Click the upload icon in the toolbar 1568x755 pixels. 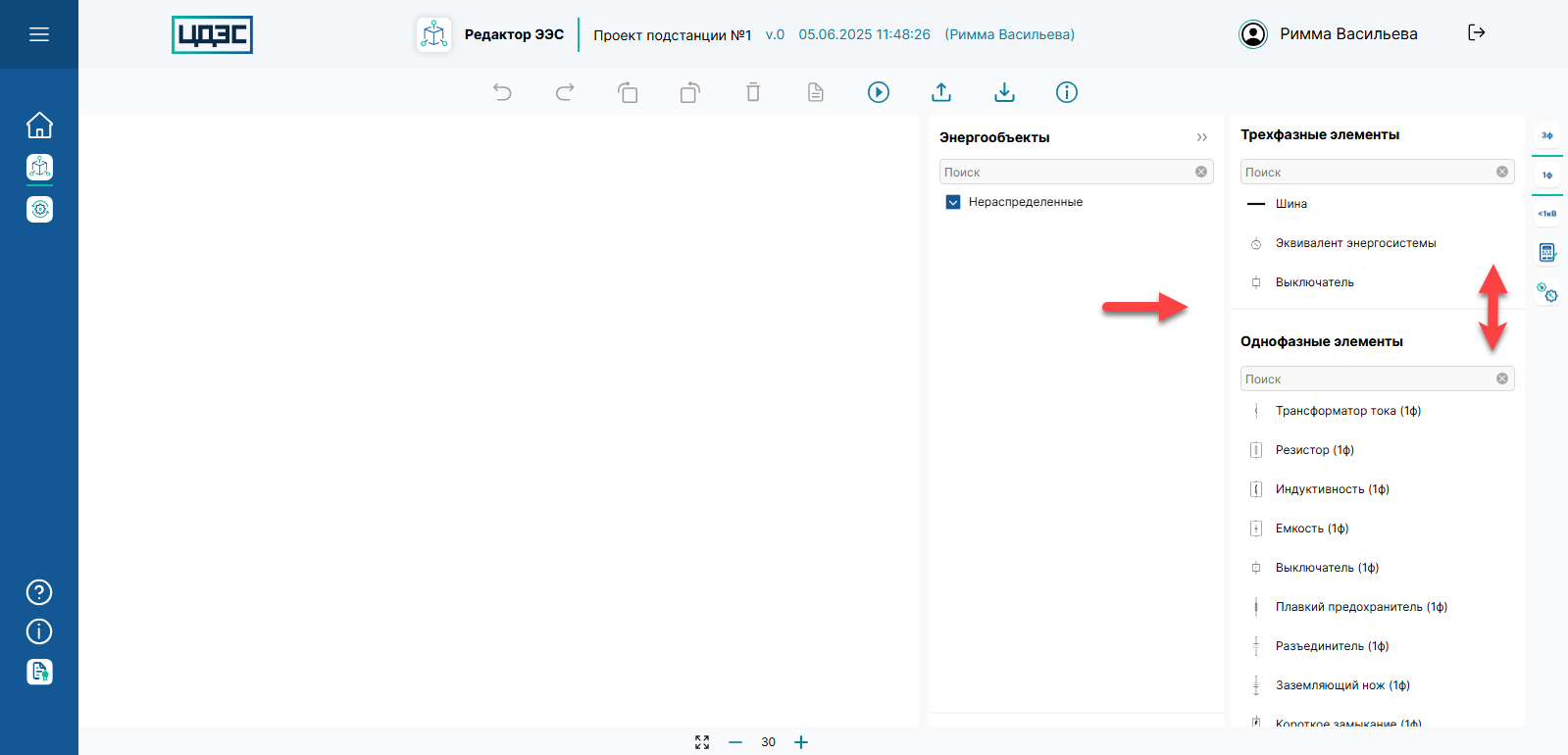pos(941,92)
